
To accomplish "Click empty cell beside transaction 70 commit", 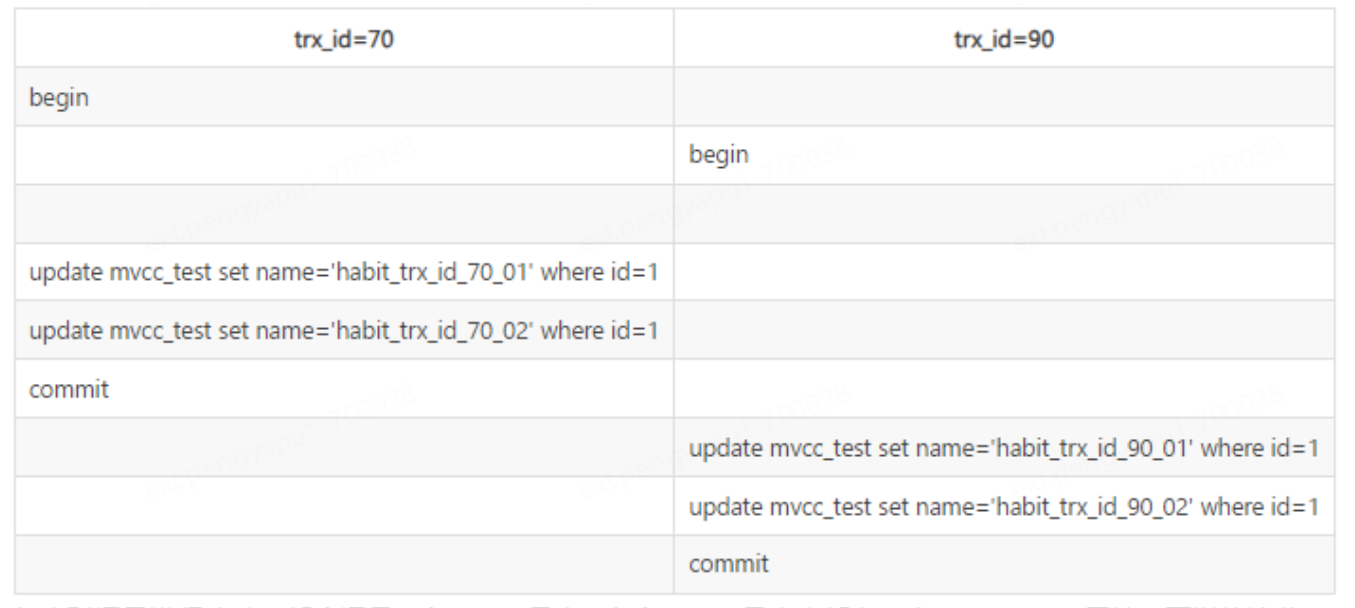I will coord(1005,388).
